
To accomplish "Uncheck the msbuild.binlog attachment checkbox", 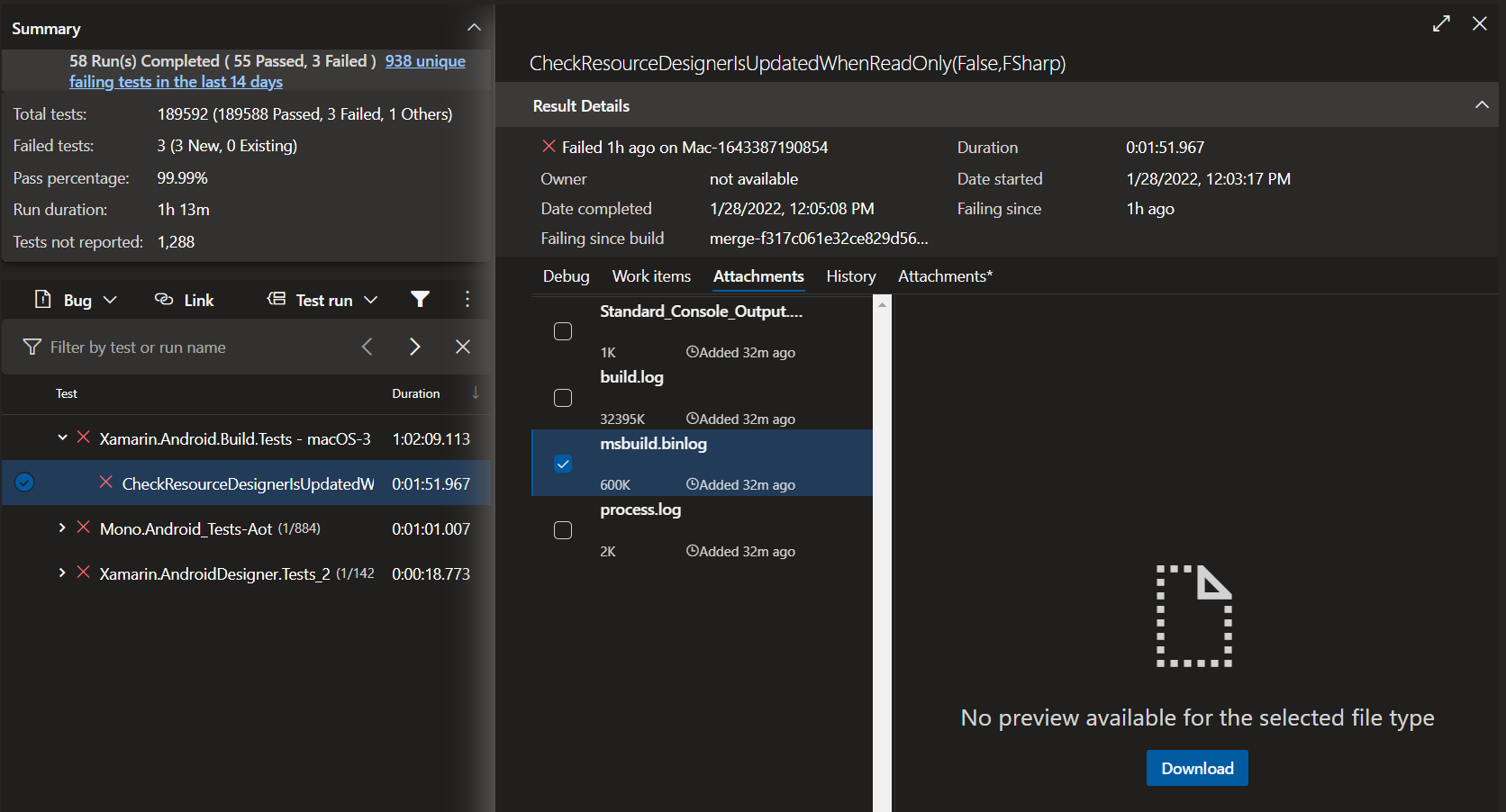I will [563, 464].
